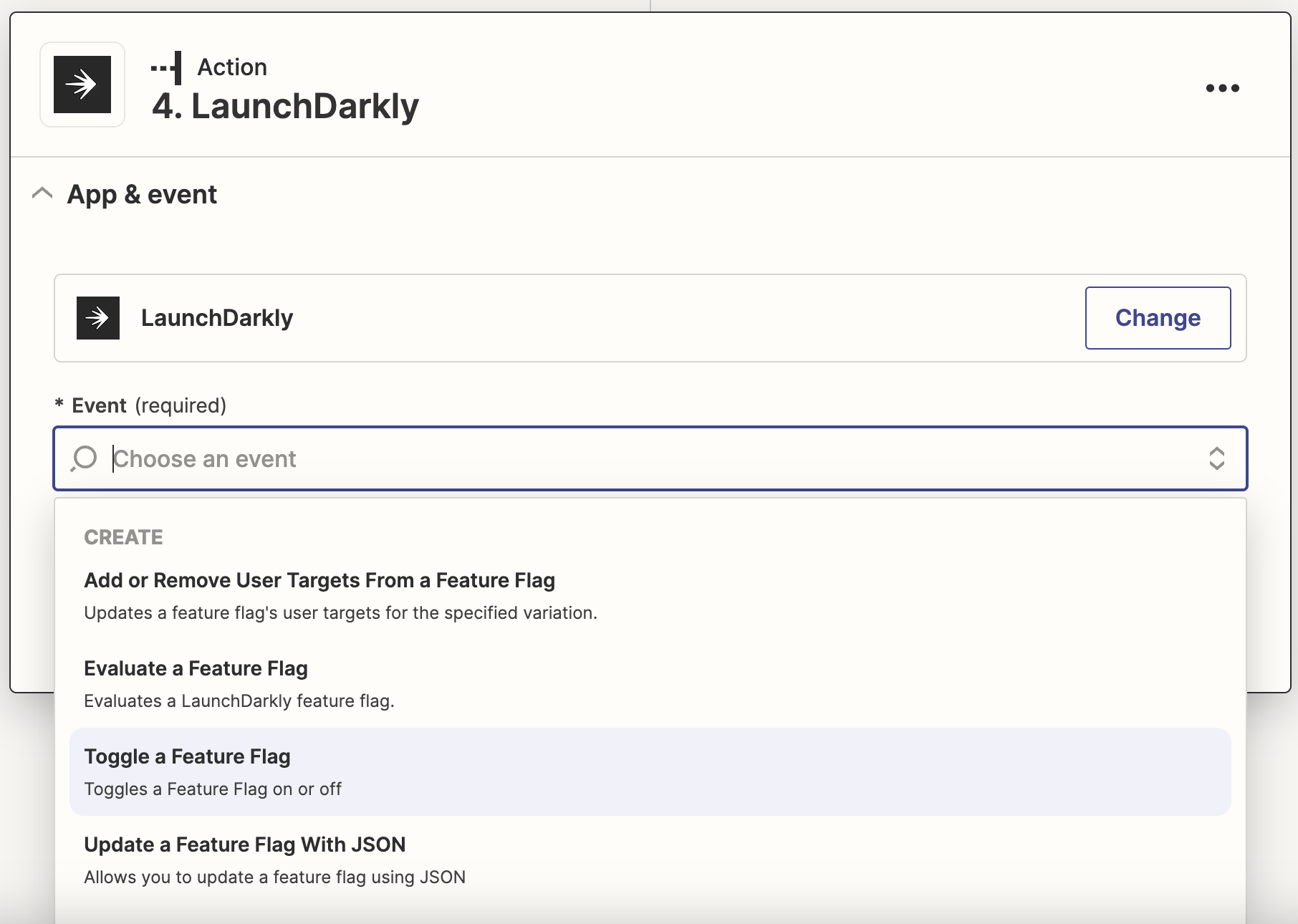Image resolution: width=1298 pixels, height=924 pixels.
Task: Click the Action step type icon
Action: (167, 68)
